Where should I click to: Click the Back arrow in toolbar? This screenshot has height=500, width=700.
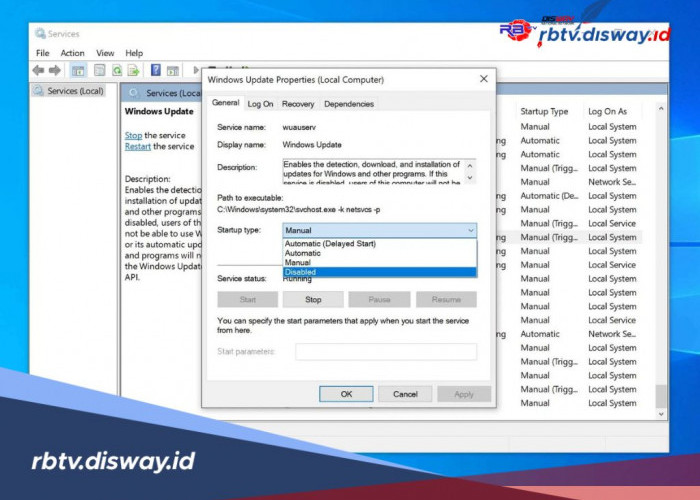click(x=36, y=70)
